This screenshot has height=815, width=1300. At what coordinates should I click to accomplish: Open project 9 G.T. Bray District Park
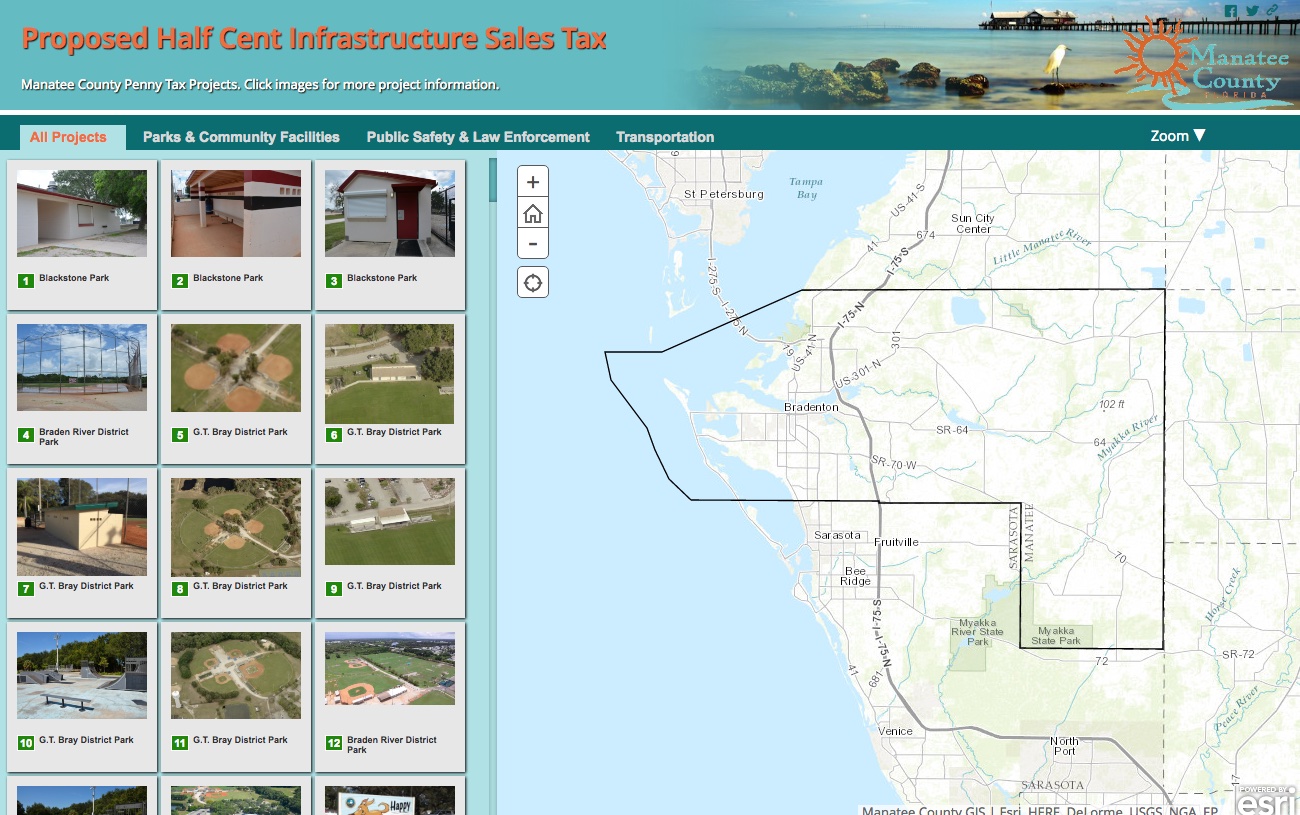(390, 521)
